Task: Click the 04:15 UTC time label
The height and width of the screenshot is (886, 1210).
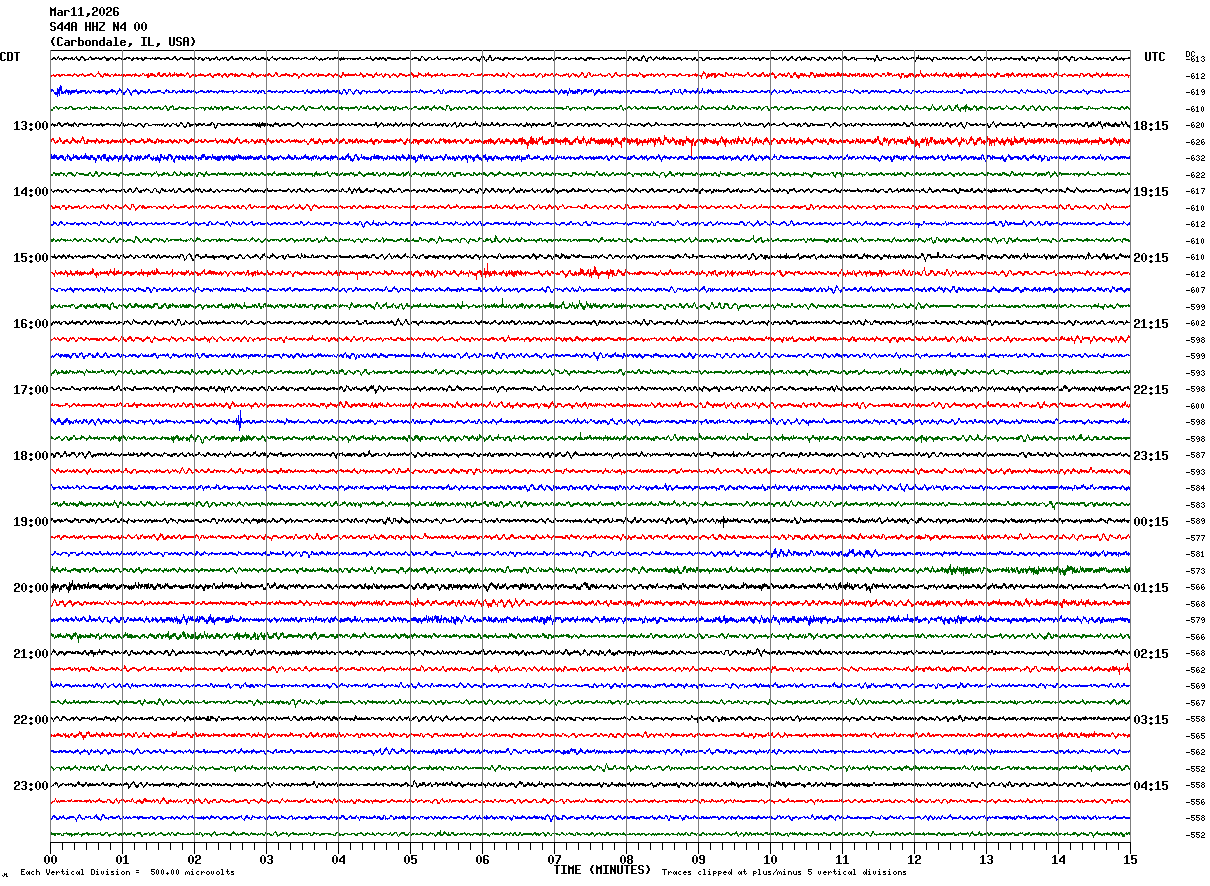Action: [1151, 786]
